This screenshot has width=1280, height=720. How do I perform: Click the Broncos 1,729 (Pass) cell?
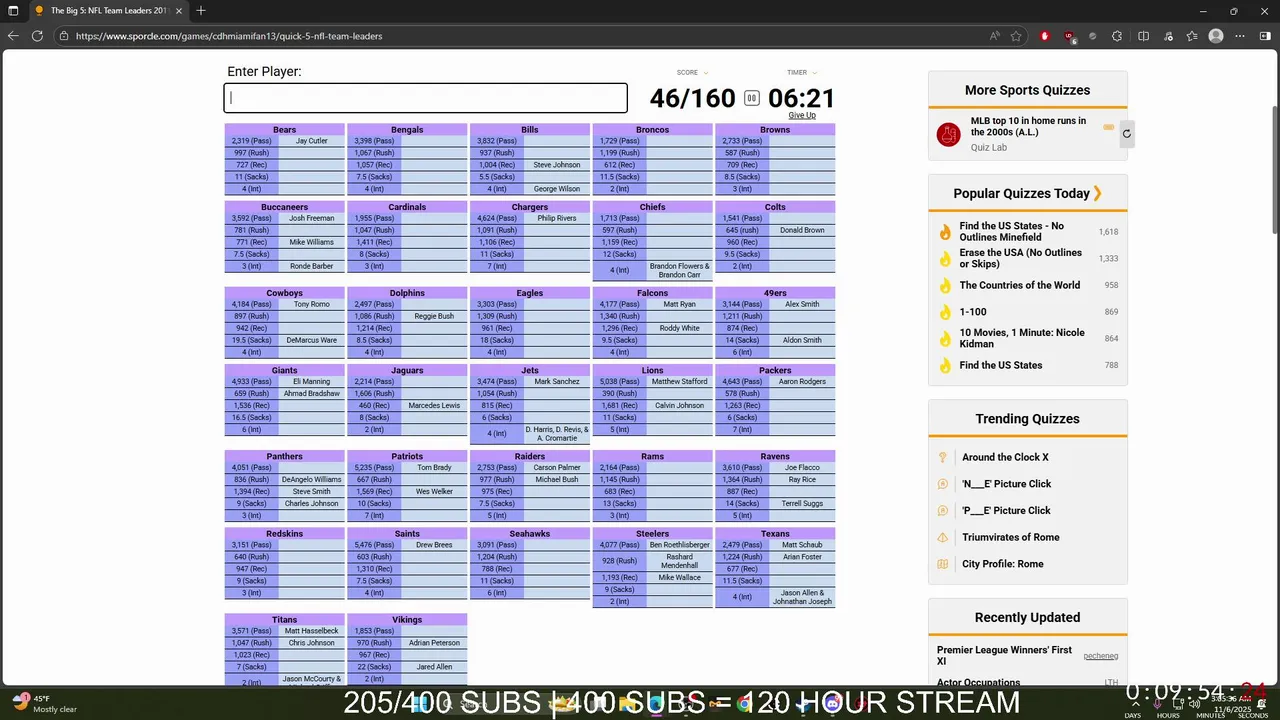coord(619,141)
